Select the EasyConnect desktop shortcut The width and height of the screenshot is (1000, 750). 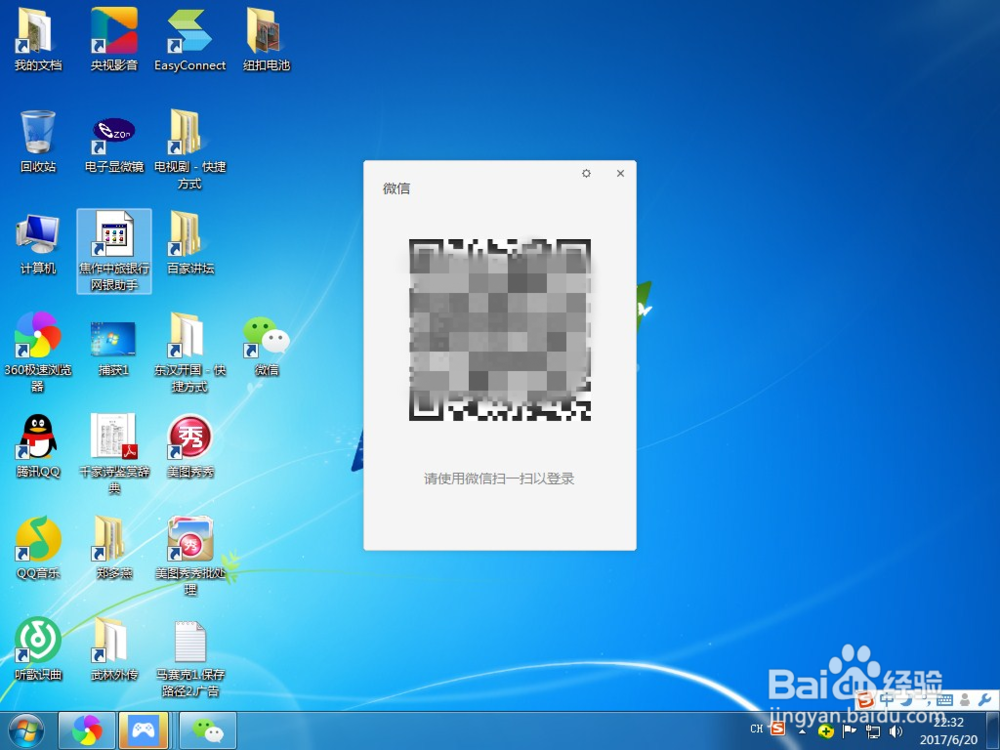(190, 40)
